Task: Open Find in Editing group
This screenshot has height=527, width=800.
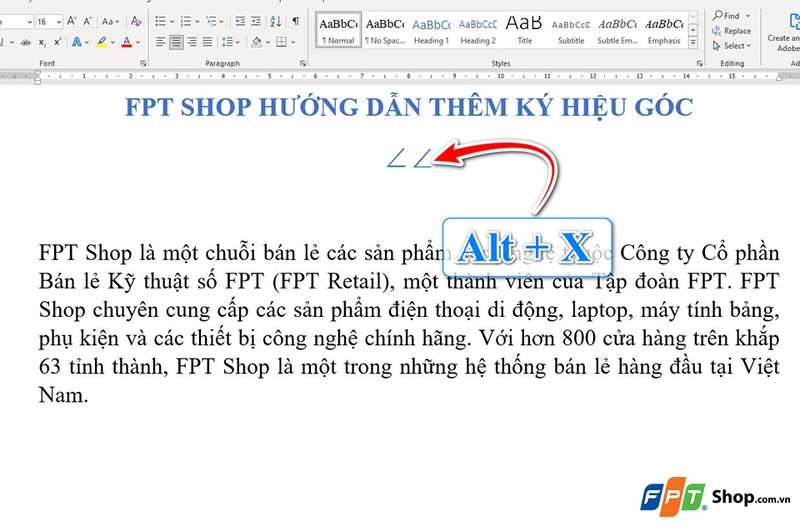Action: tap(727, 16)
